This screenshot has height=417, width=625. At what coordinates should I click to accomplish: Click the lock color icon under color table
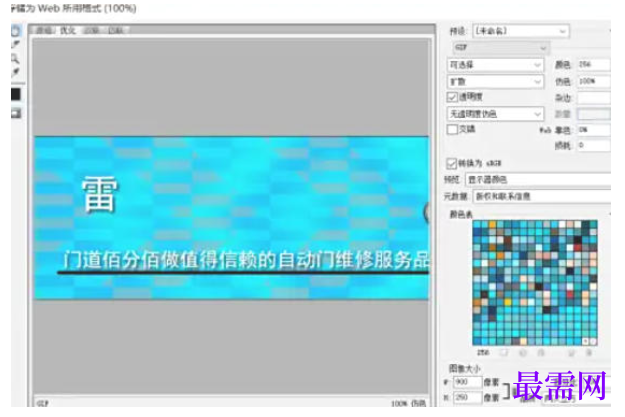pos(541,352)
